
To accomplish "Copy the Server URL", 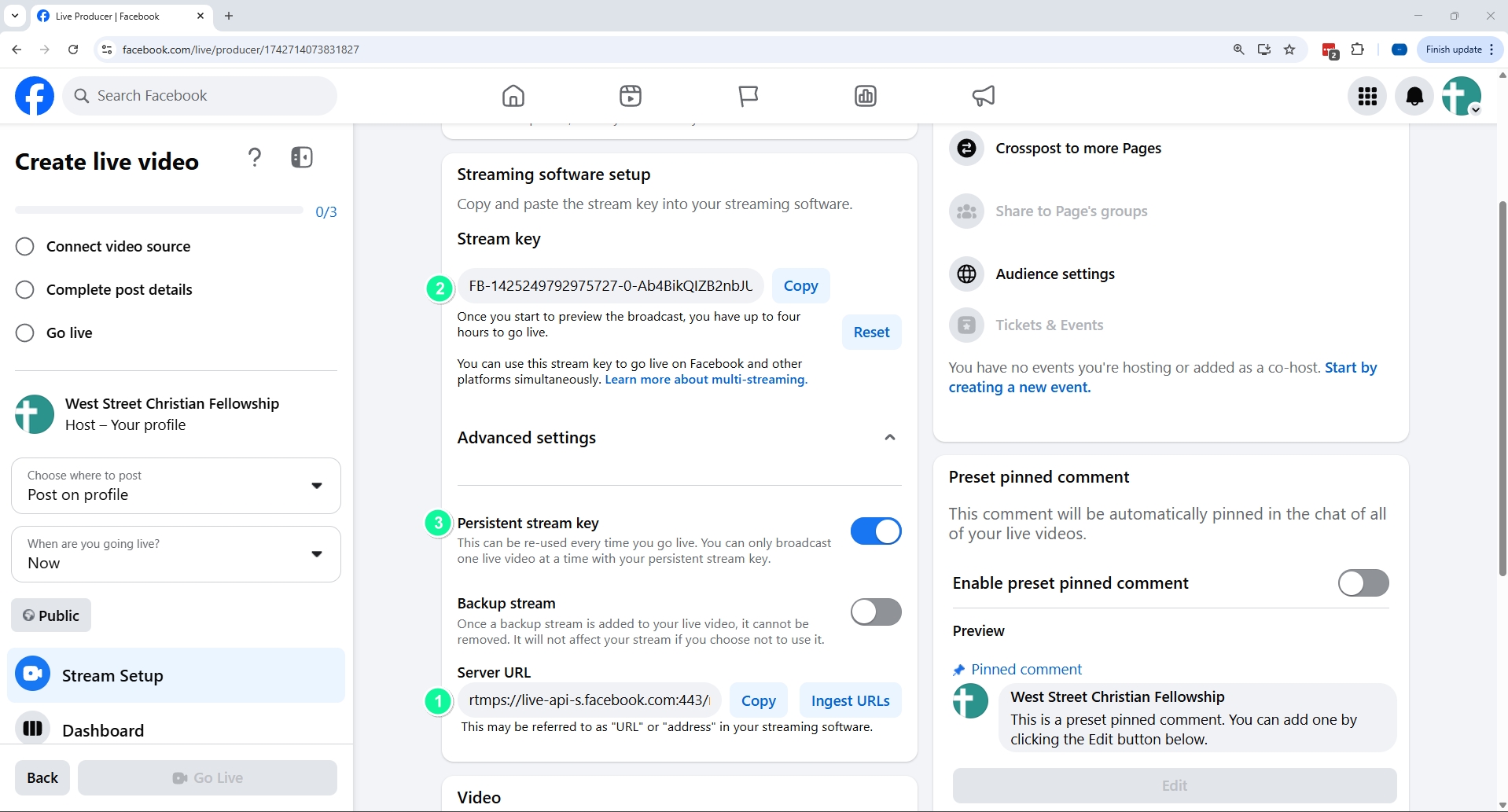I will tap(758, 700).
